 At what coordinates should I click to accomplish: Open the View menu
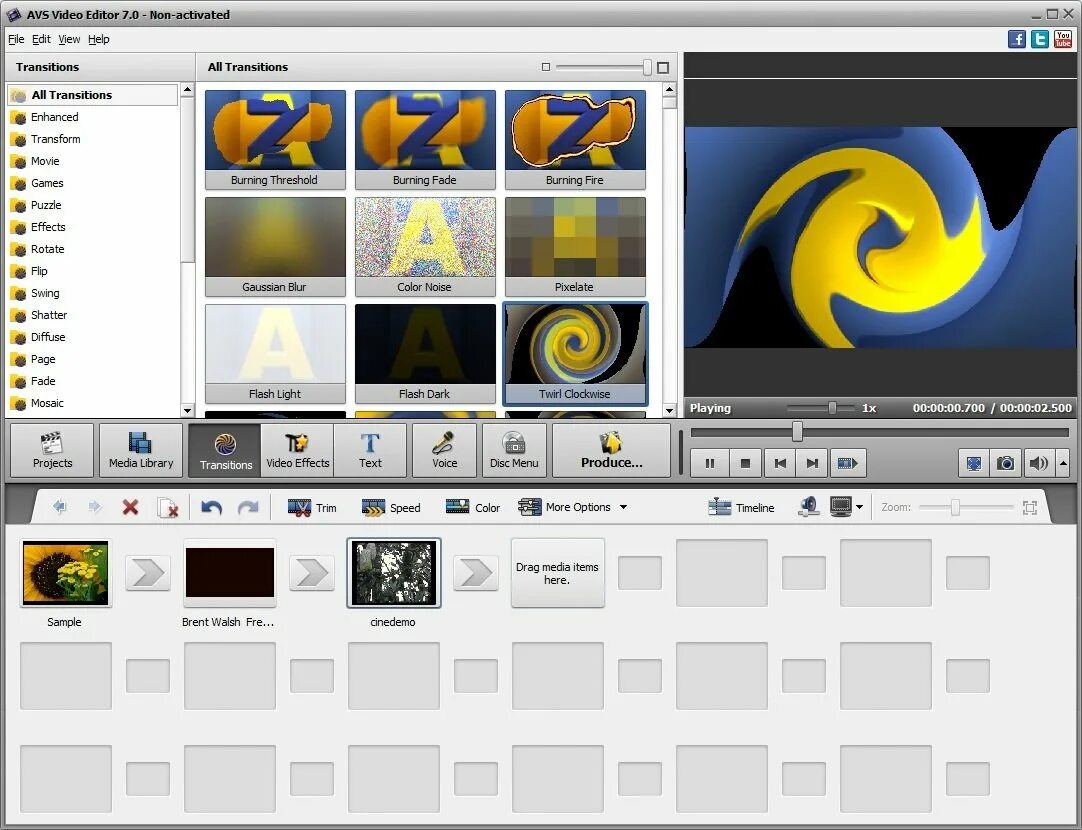[x=69, y=39]
